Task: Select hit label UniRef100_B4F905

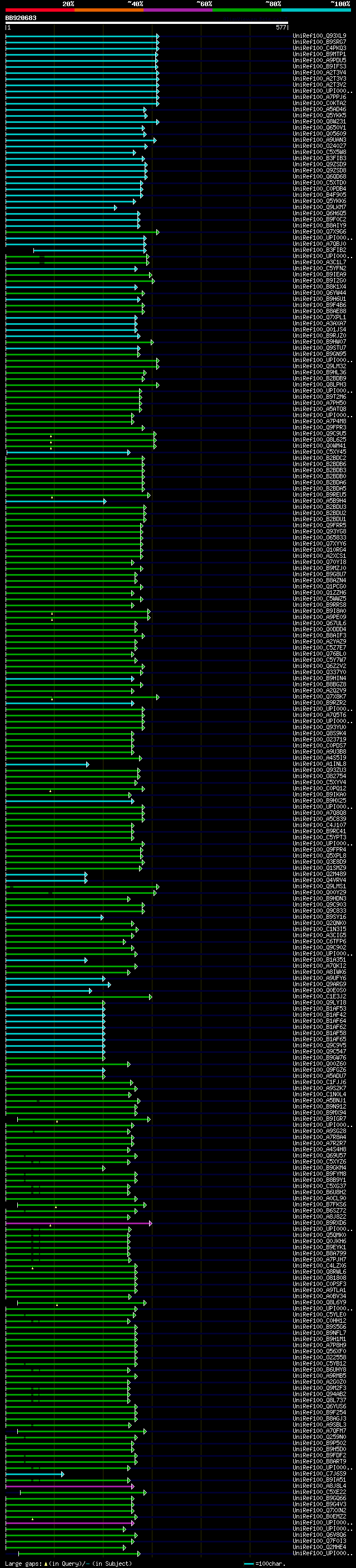Action: pos(319,195)
